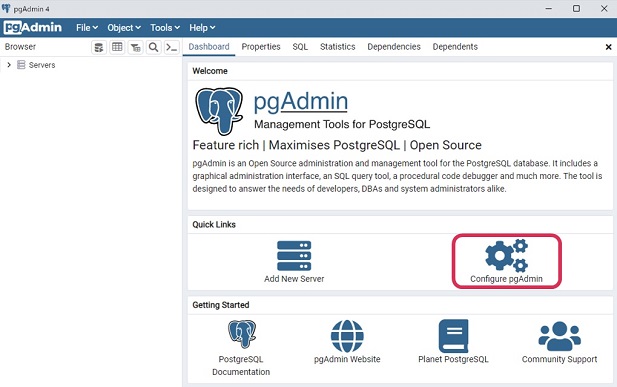
Task: Switch to the Properties tab
Action: [261, 47]
